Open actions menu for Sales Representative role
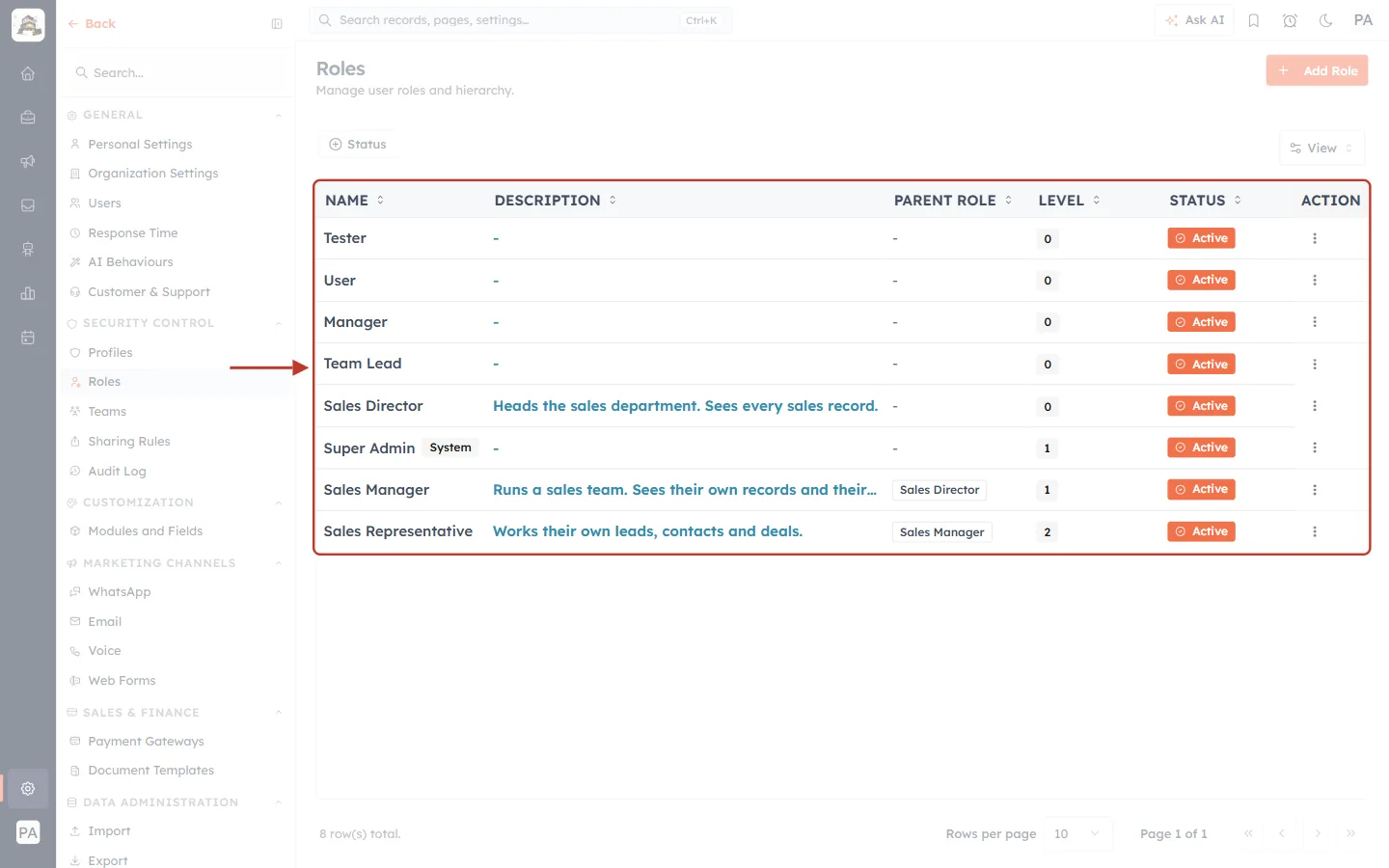Image resolution: width=1389 pixels, height=868 pixels. 1315,531
